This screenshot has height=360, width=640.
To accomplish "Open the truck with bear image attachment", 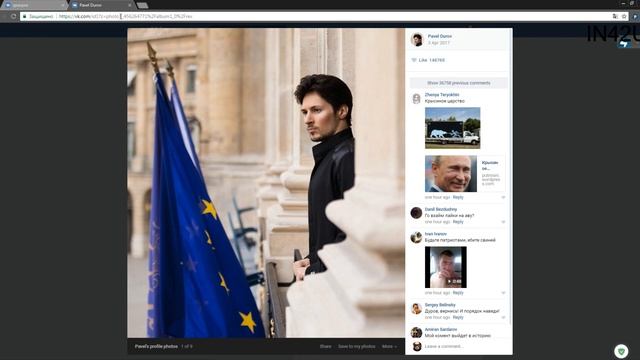I will tap(453, 128).
